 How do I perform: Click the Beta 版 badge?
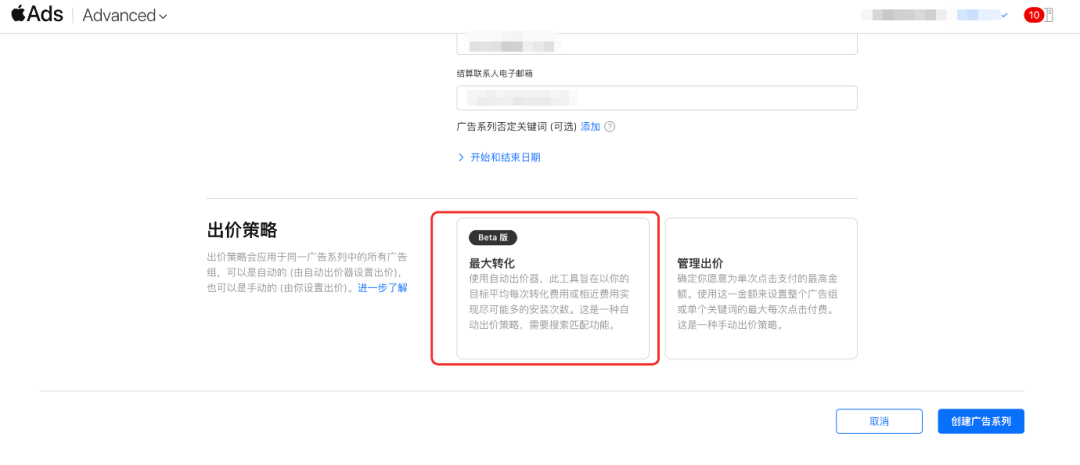click(492, 237)
